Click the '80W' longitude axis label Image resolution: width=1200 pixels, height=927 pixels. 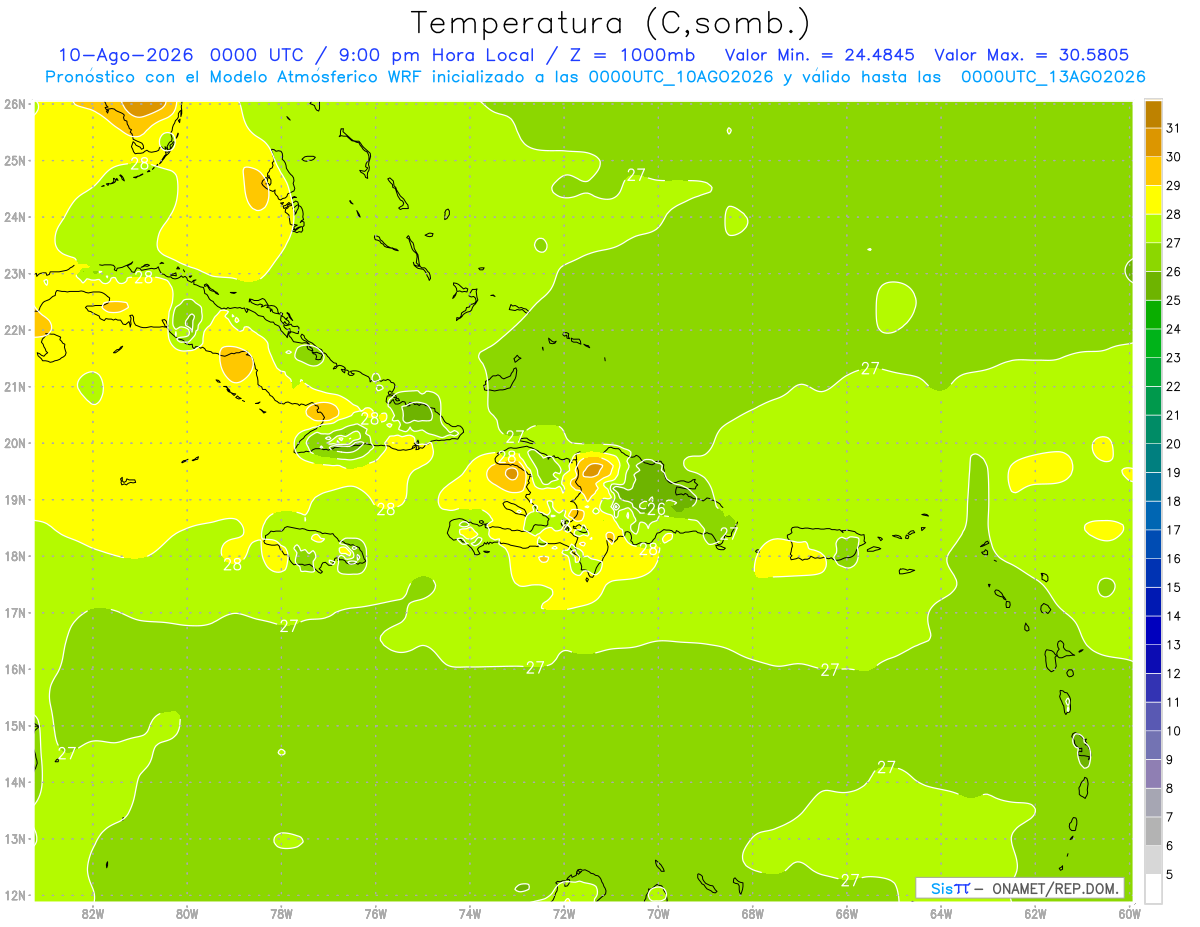[187, 913]
